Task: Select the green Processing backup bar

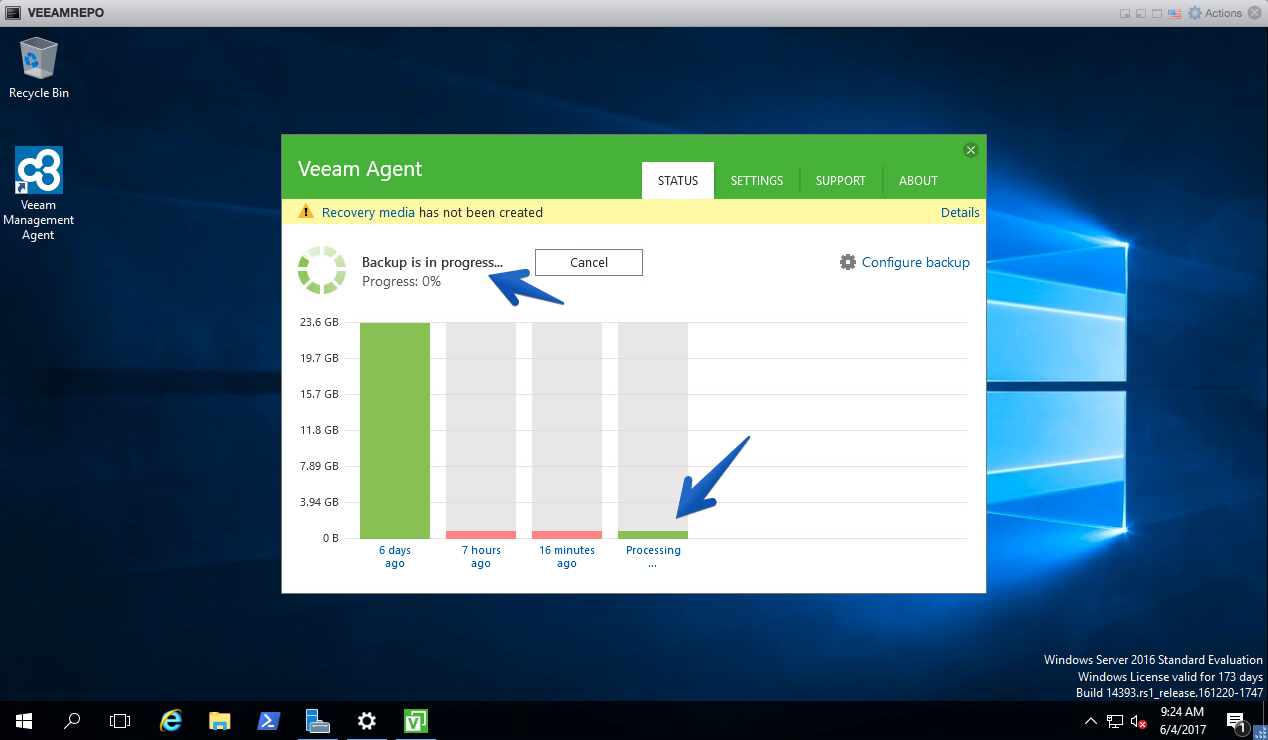Action: pyautogui.click(x=653, y=535)
